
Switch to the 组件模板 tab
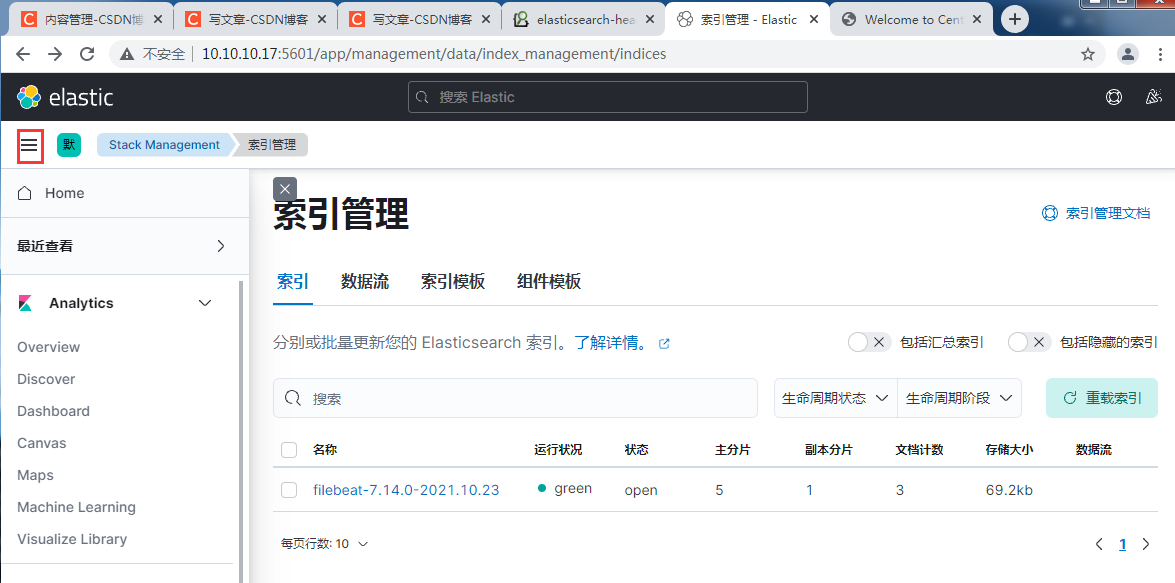[549, 282]
